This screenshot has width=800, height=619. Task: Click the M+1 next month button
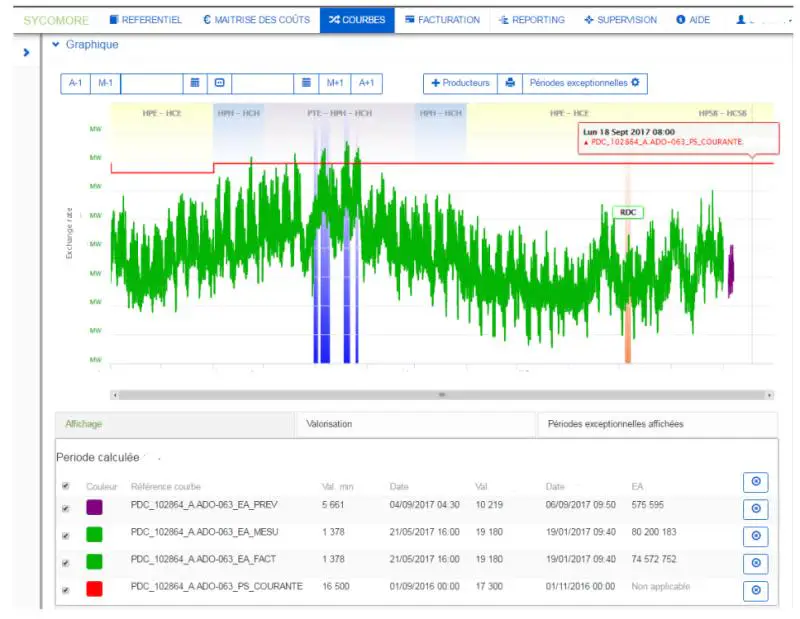(x=335, y=83)
